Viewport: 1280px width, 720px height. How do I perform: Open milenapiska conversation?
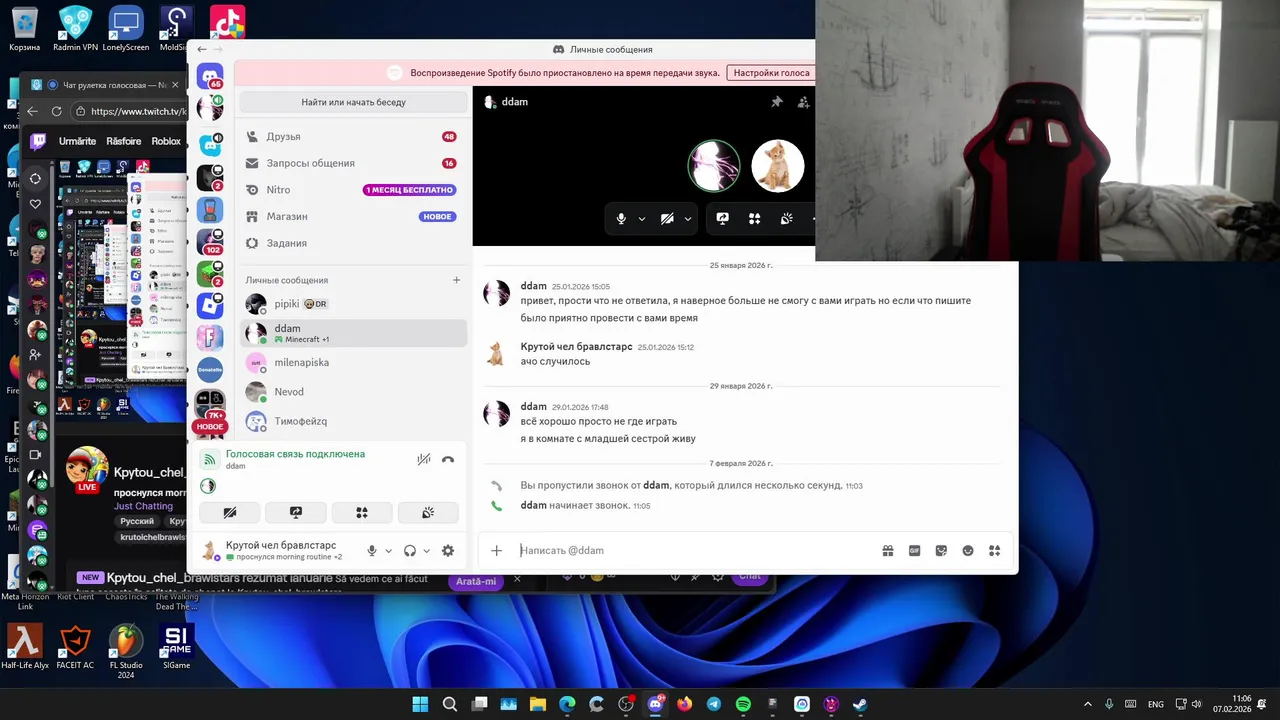pyautogui.click(x=354, y=362)
